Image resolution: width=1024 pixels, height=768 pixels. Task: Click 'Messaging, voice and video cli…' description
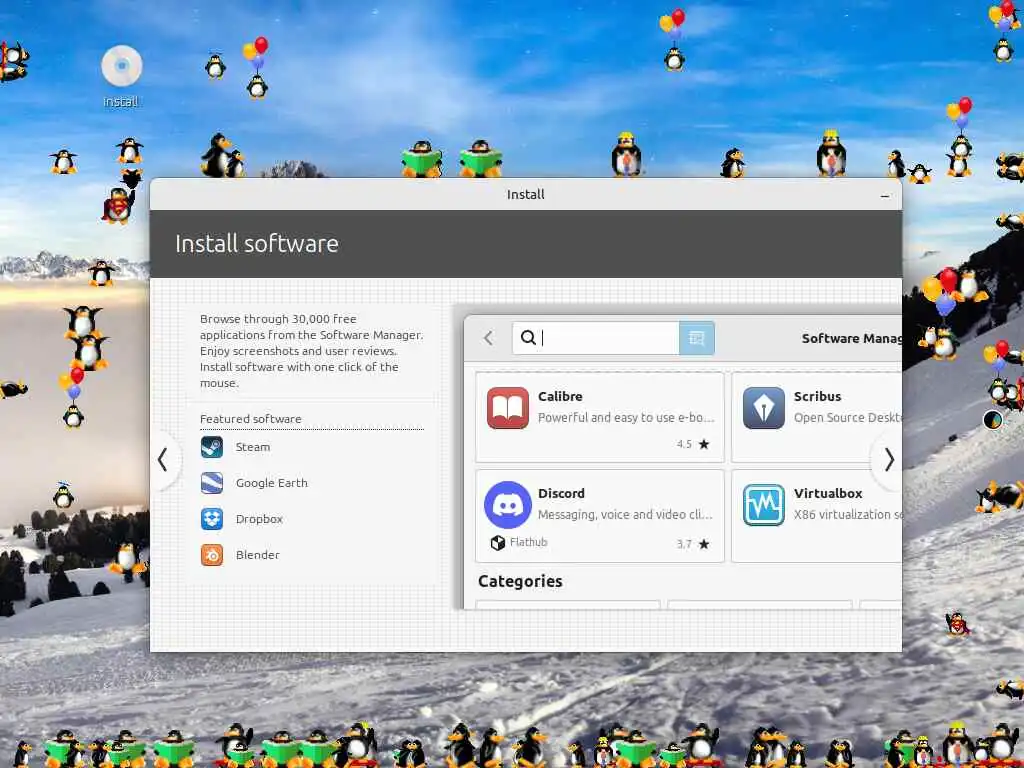pos(626,515)
